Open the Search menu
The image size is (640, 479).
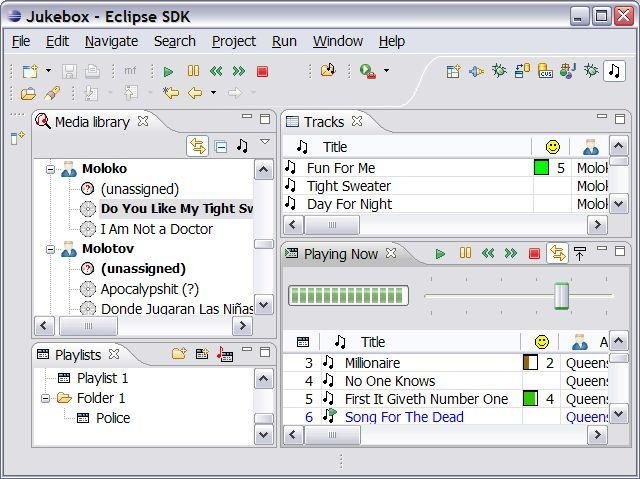click(x=175, y=41)
